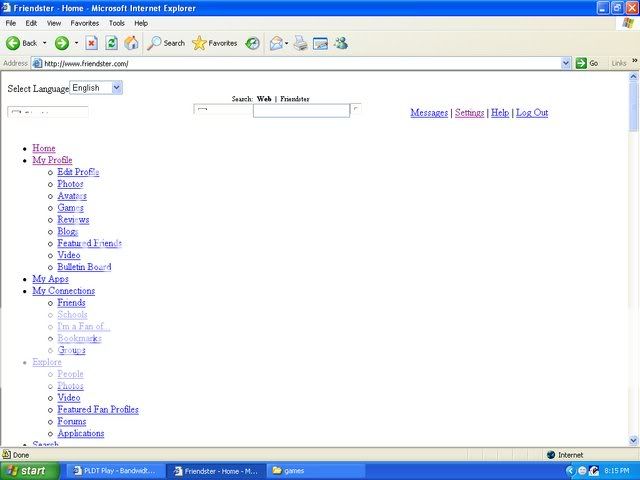Open the File menu
Image resolution: width=640 pixels, height=480 pixels.
tap(11, 23)
